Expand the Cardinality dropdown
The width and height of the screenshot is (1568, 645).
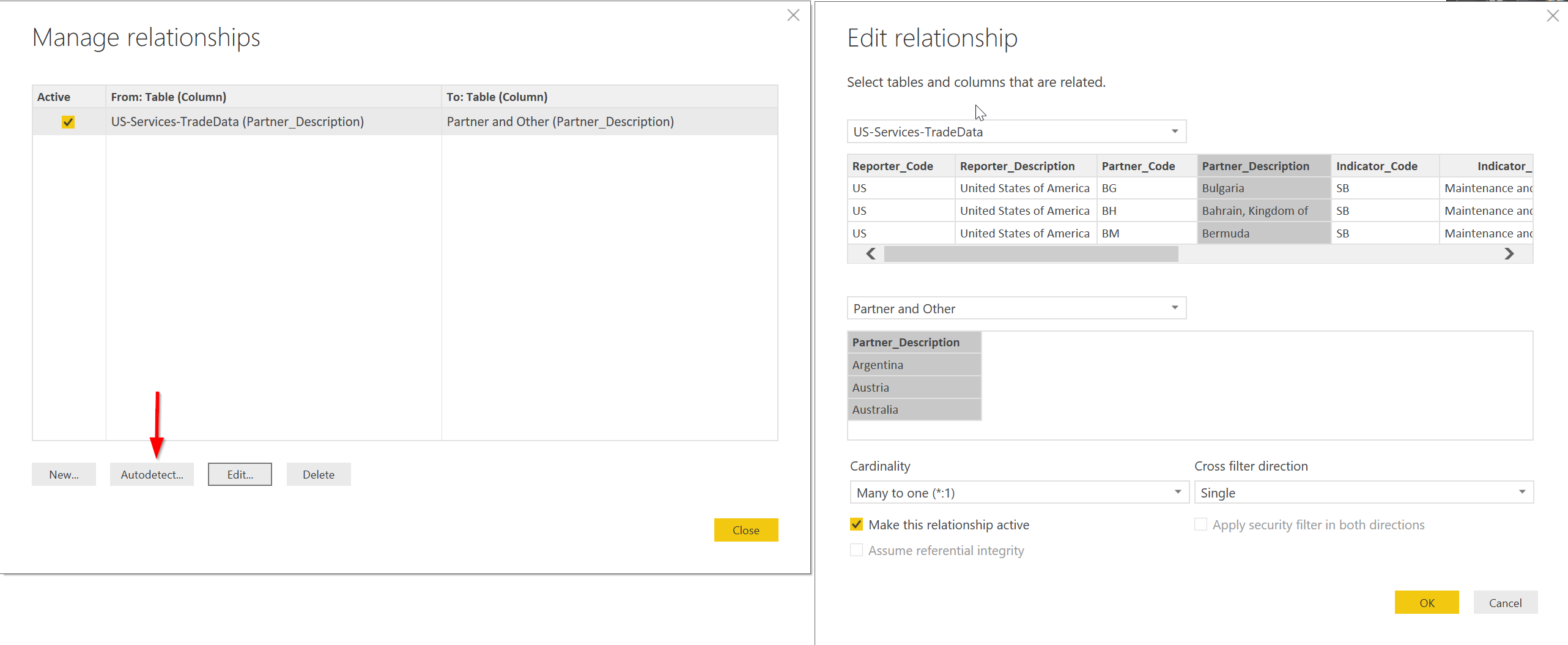coord(1018,493)
